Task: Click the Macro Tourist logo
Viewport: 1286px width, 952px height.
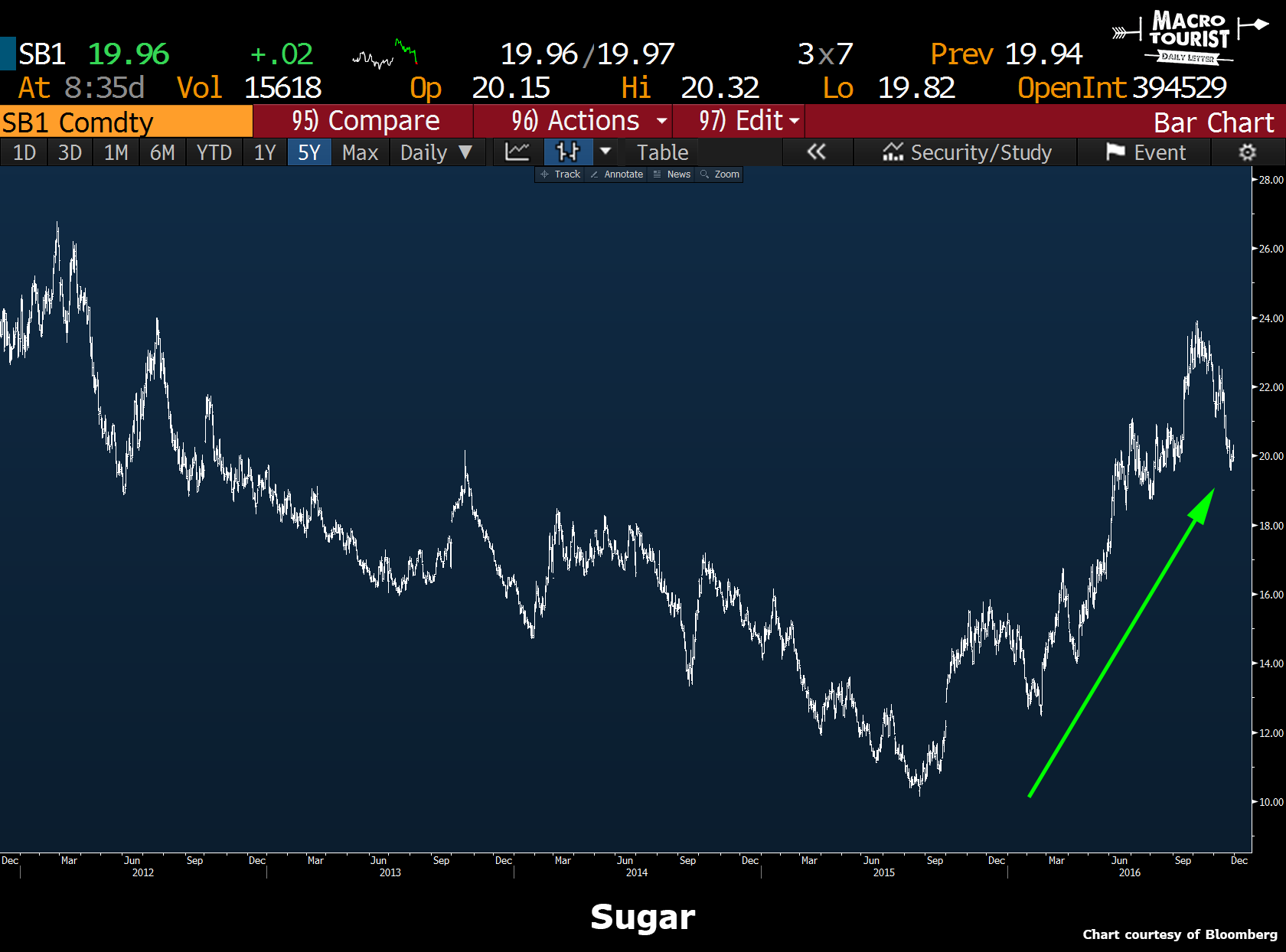Action: [x=1190, y=37]
